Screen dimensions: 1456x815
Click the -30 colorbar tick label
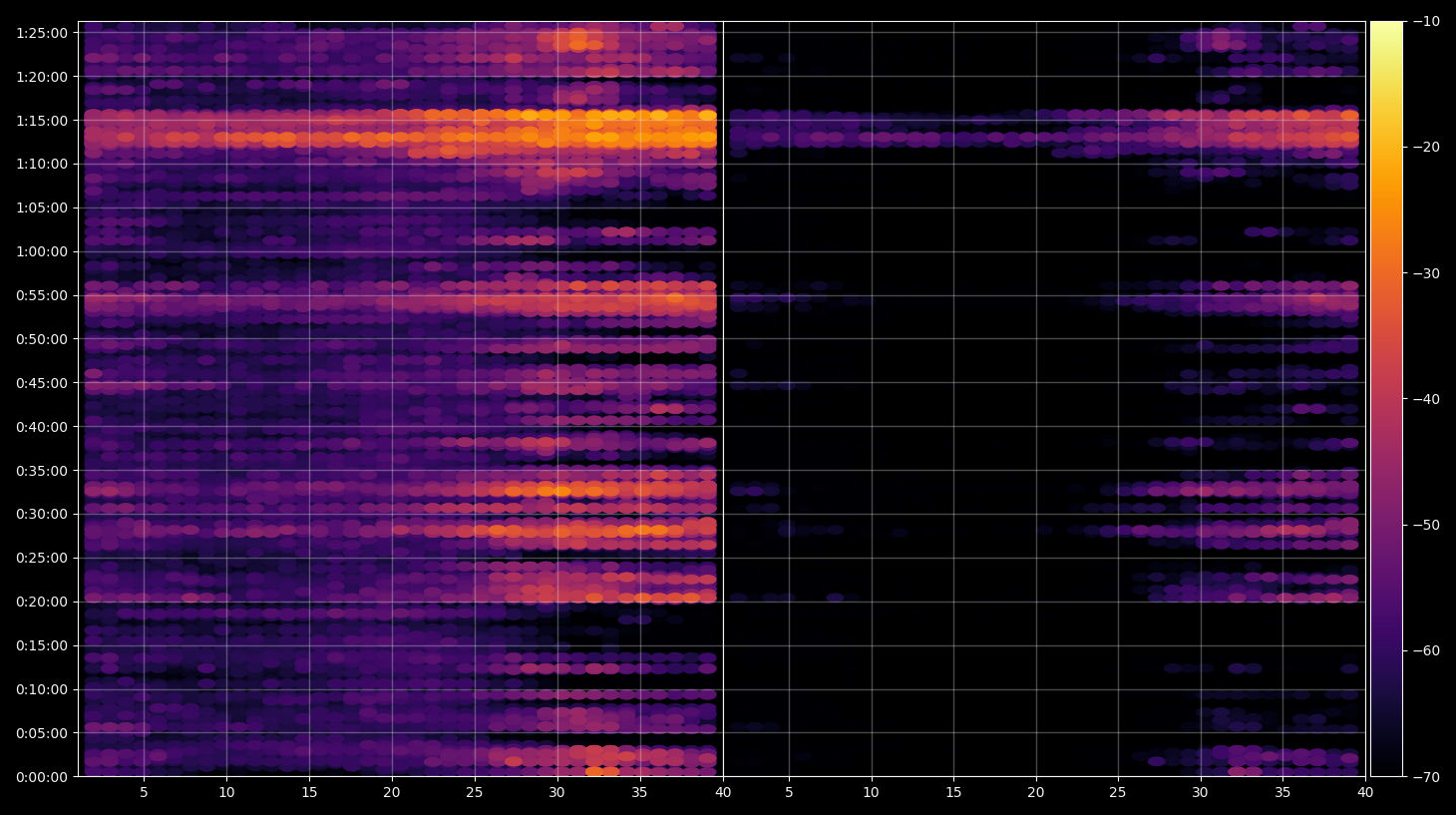(1426, 273)
